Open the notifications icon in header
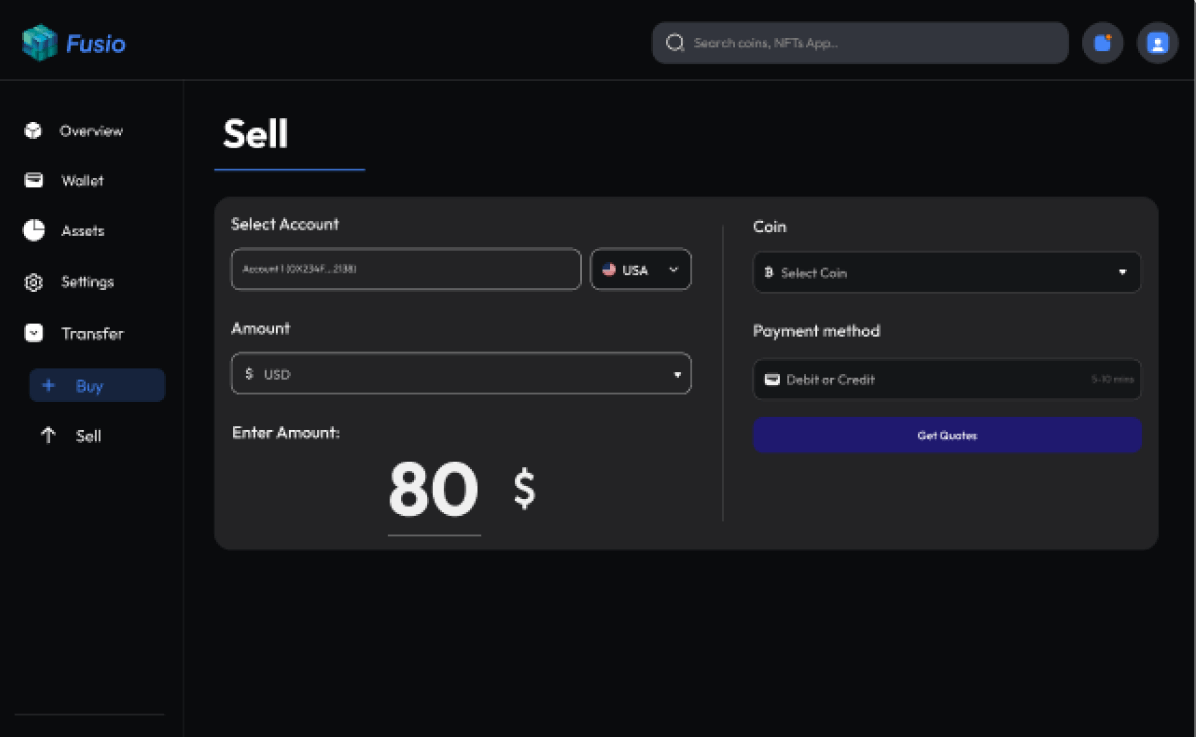The height and width of the screenshot is (737, 1196). pos(1102,43)
